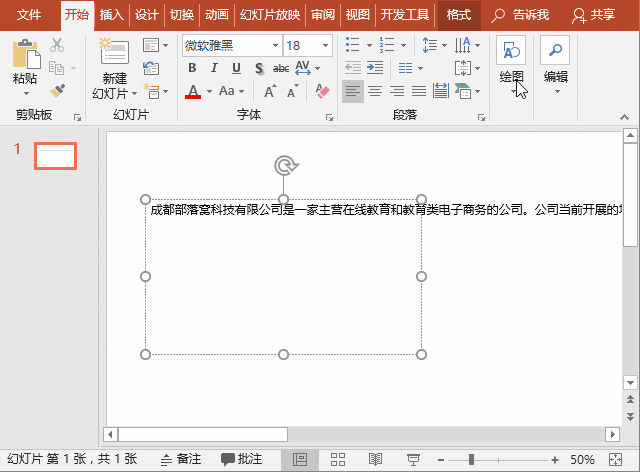Expand the font size dropdown showing 18
This screenshot has height=472, width=640.
326,46
